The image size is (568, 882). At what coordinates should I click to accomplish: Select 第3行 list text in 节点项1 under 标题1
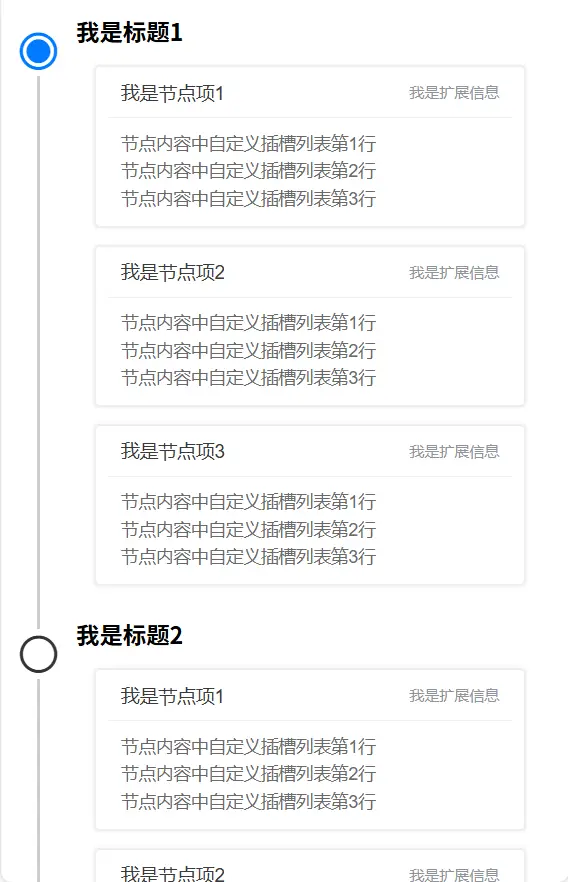(x=248, y=199)
